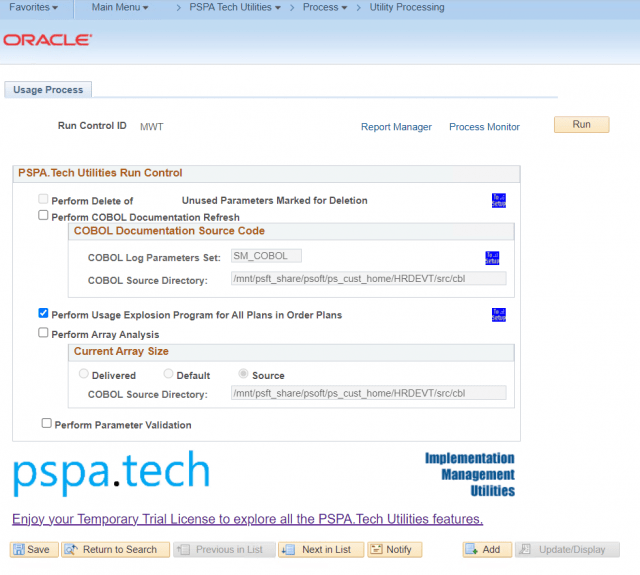Click the Run button
Image resolution: width=640 pixels, height=575 pixels.
pos(581,124)
